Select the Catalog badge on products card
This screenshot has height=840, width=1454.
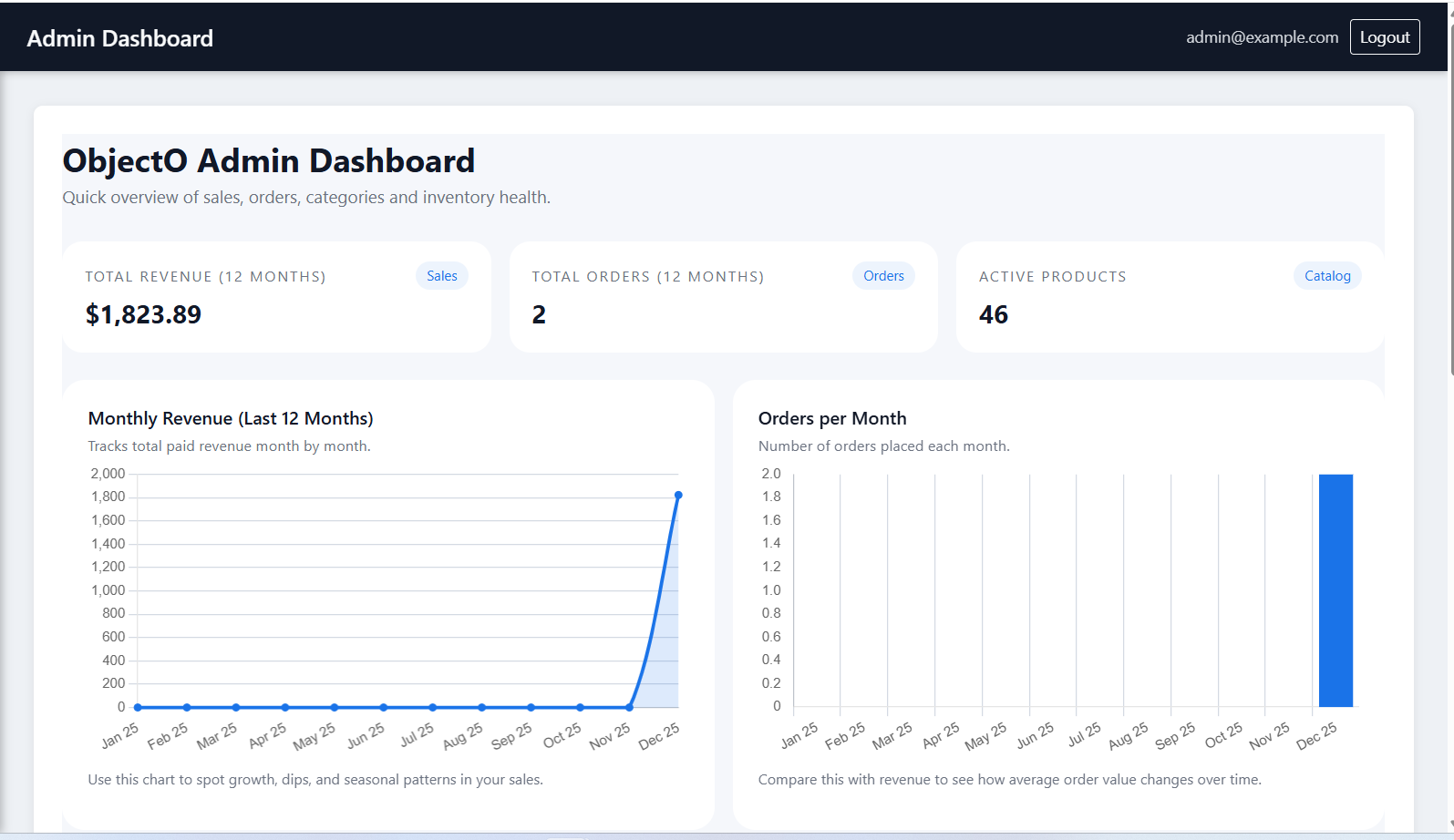pos(1326,276)
